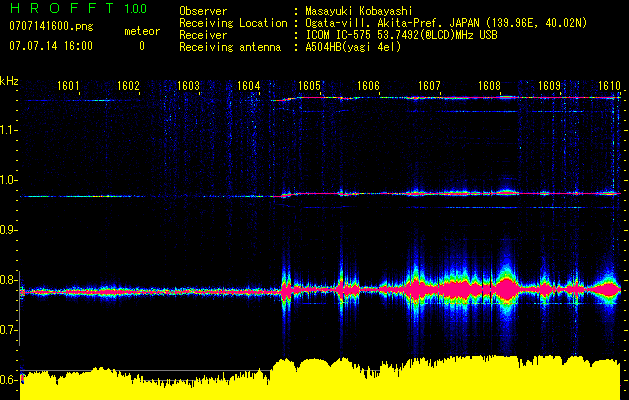Viewport: 629px width, 400px height.
Task: Click the 1.1 kHz axis label
Action: coord(8,130)
